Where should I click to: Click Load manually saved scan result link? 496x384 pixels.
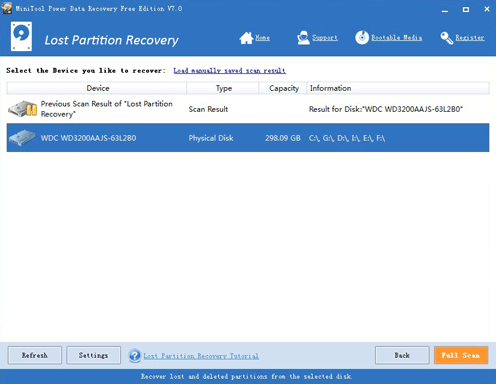click(229, 71)
